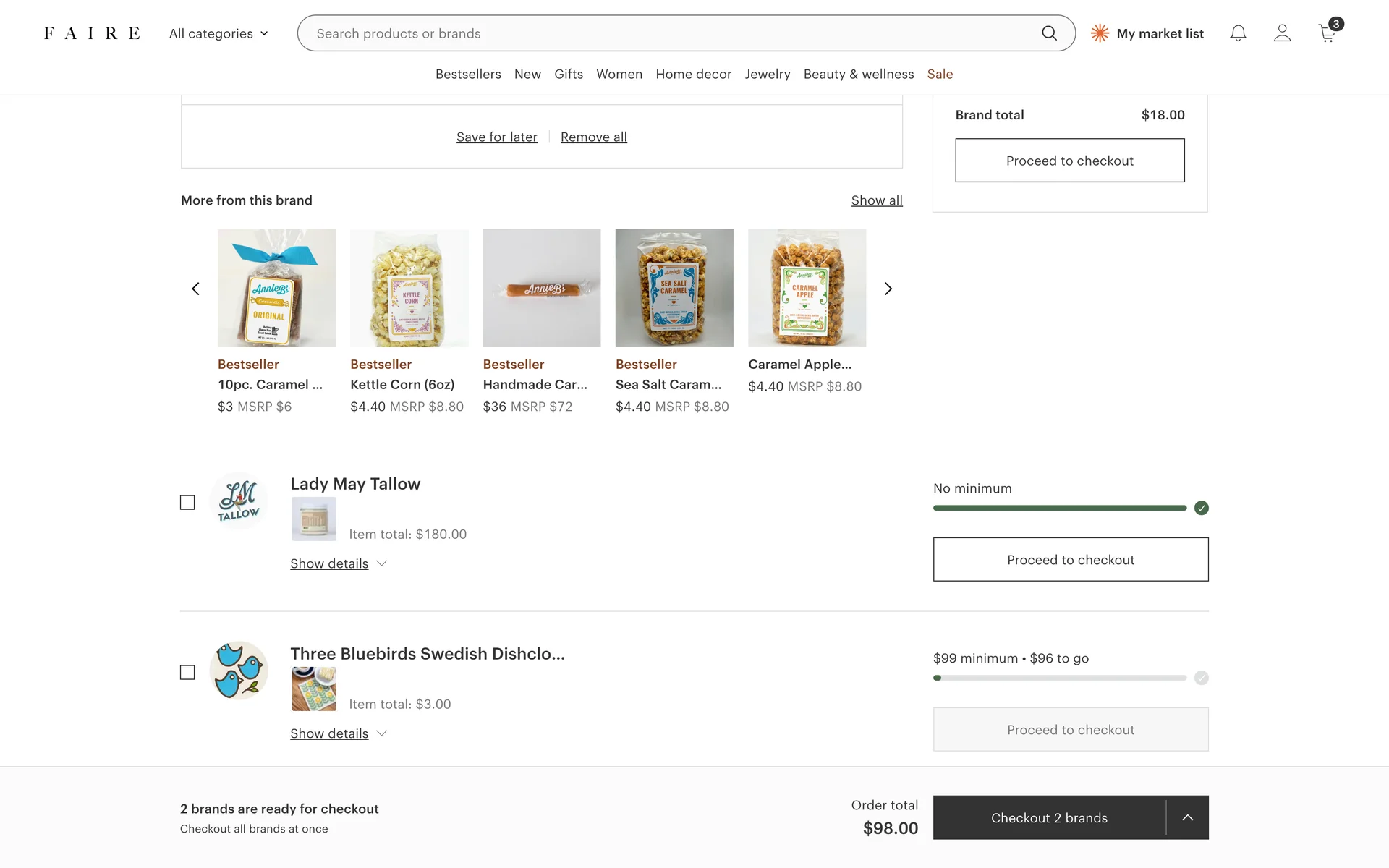Open the Lady May Tallow brand logo
Screen dimensions: 1389x868
(238, 501)
